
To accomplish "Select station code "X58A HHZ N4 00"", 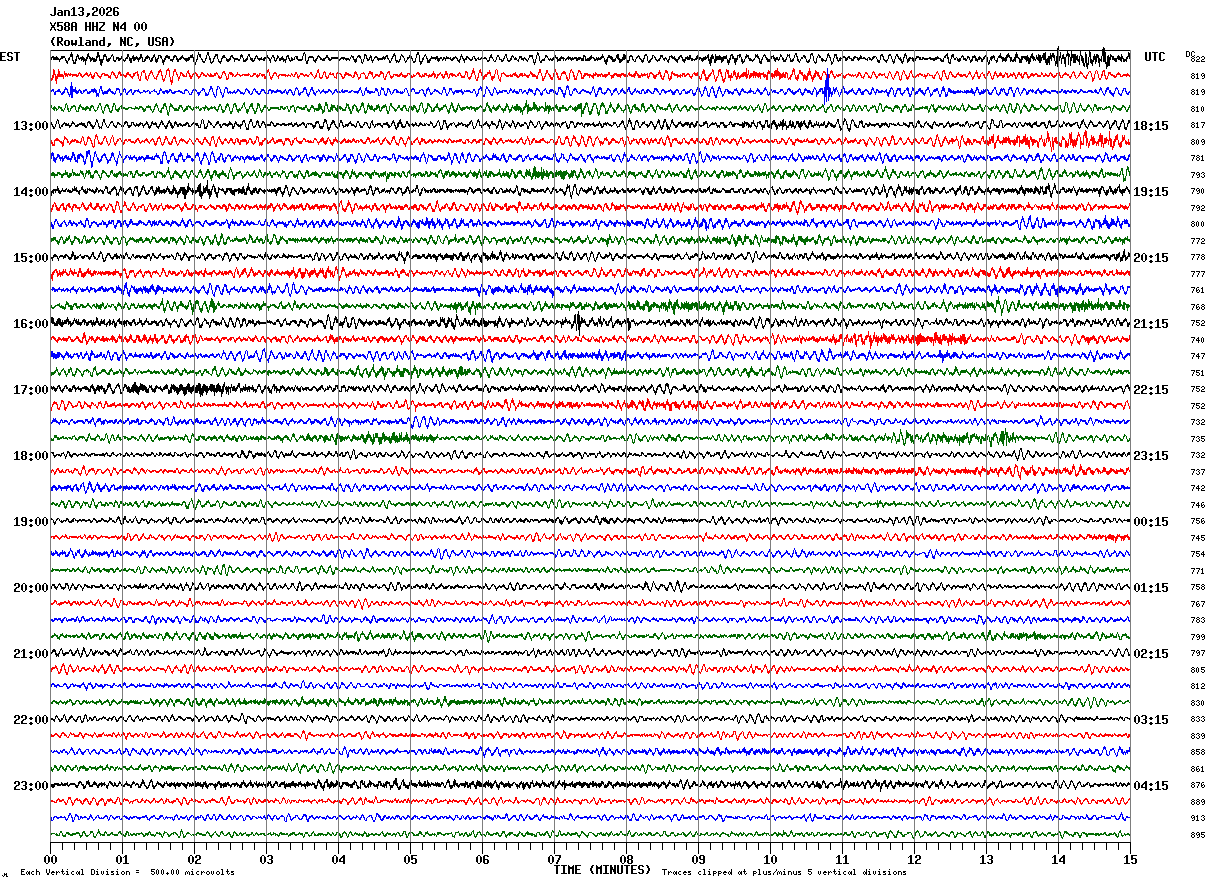I will click(98, 27).
